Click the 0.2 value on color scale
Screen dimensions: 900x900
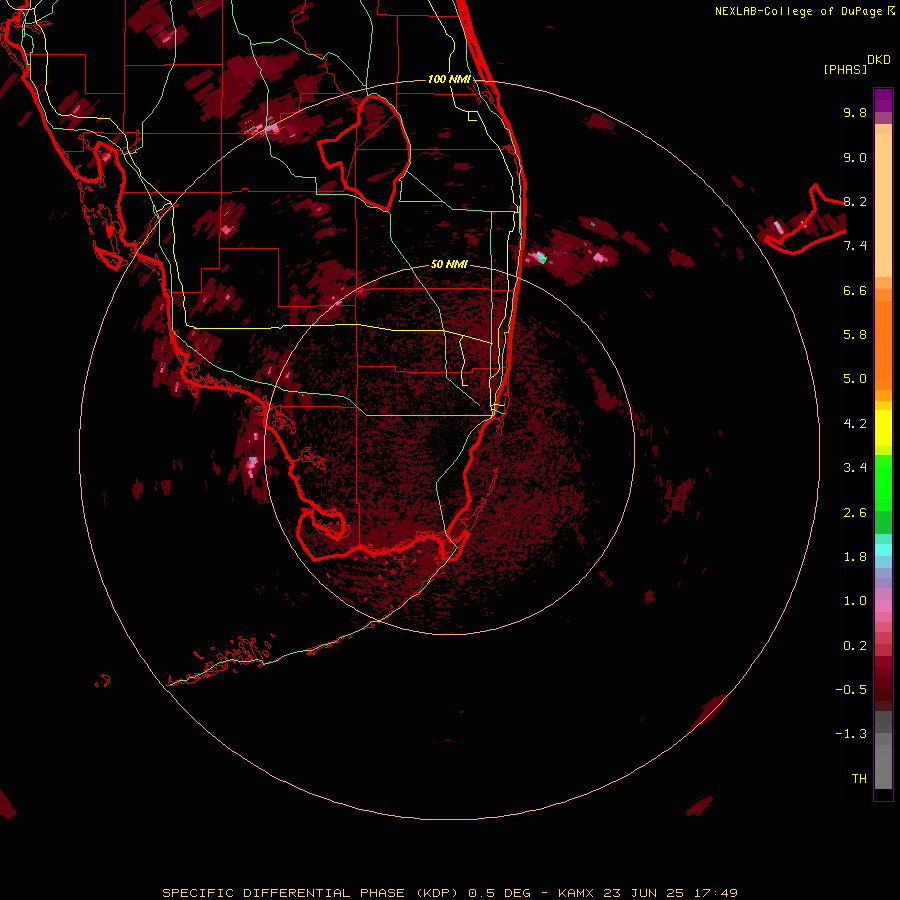click(855, 646)
